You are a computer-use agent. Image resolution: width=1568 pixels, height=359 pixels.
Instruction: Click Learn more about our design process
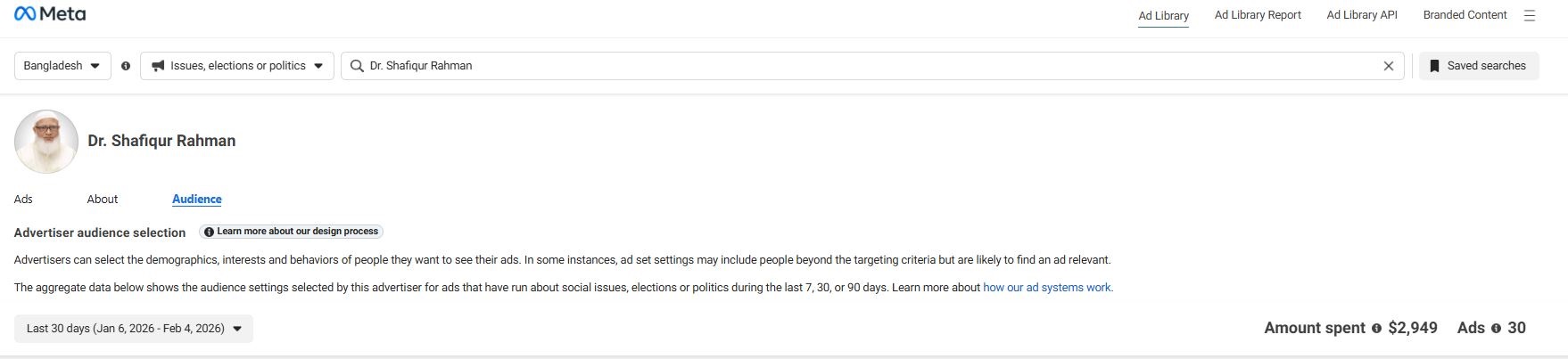292,232
